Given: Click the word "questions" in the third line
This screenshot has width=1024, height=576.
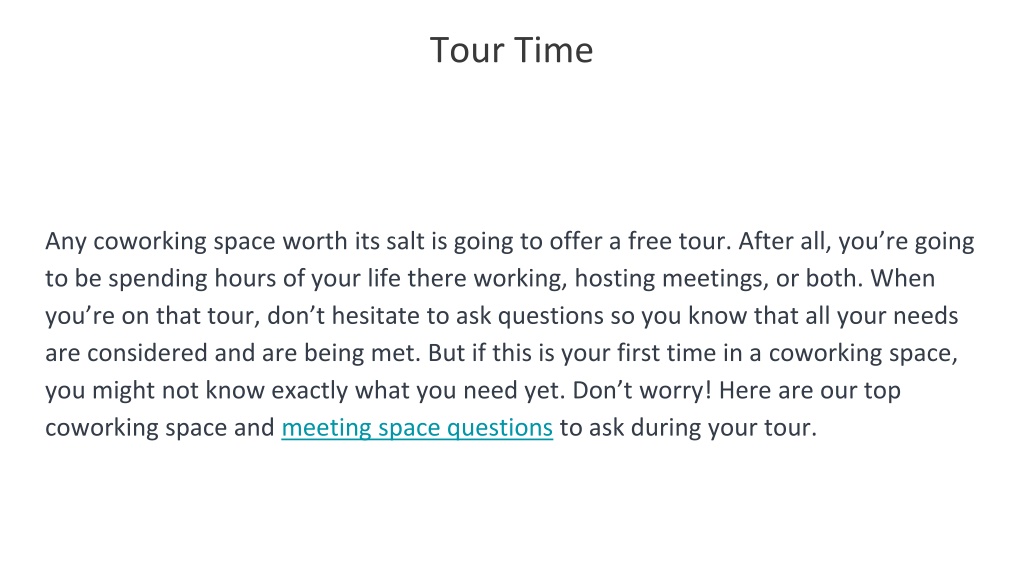Looking at the screenshot, I should (550, 316).
